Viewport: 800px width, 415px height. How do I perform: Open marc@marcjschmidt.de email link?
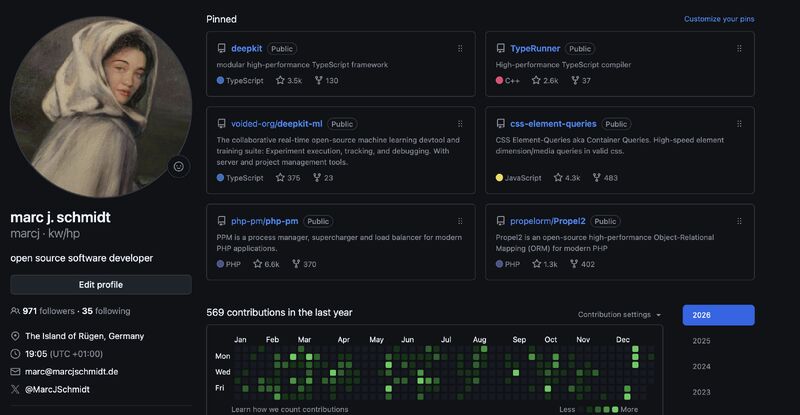71,371
